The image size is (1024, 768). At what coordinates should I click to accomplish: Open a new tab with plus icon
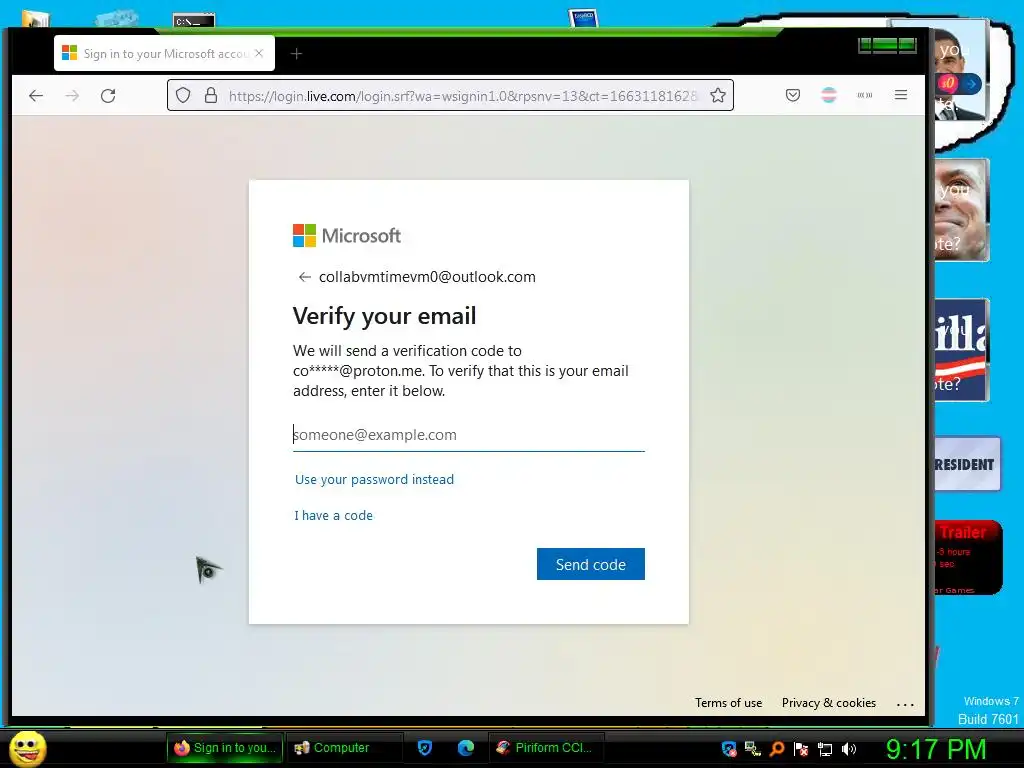[296, 54]
